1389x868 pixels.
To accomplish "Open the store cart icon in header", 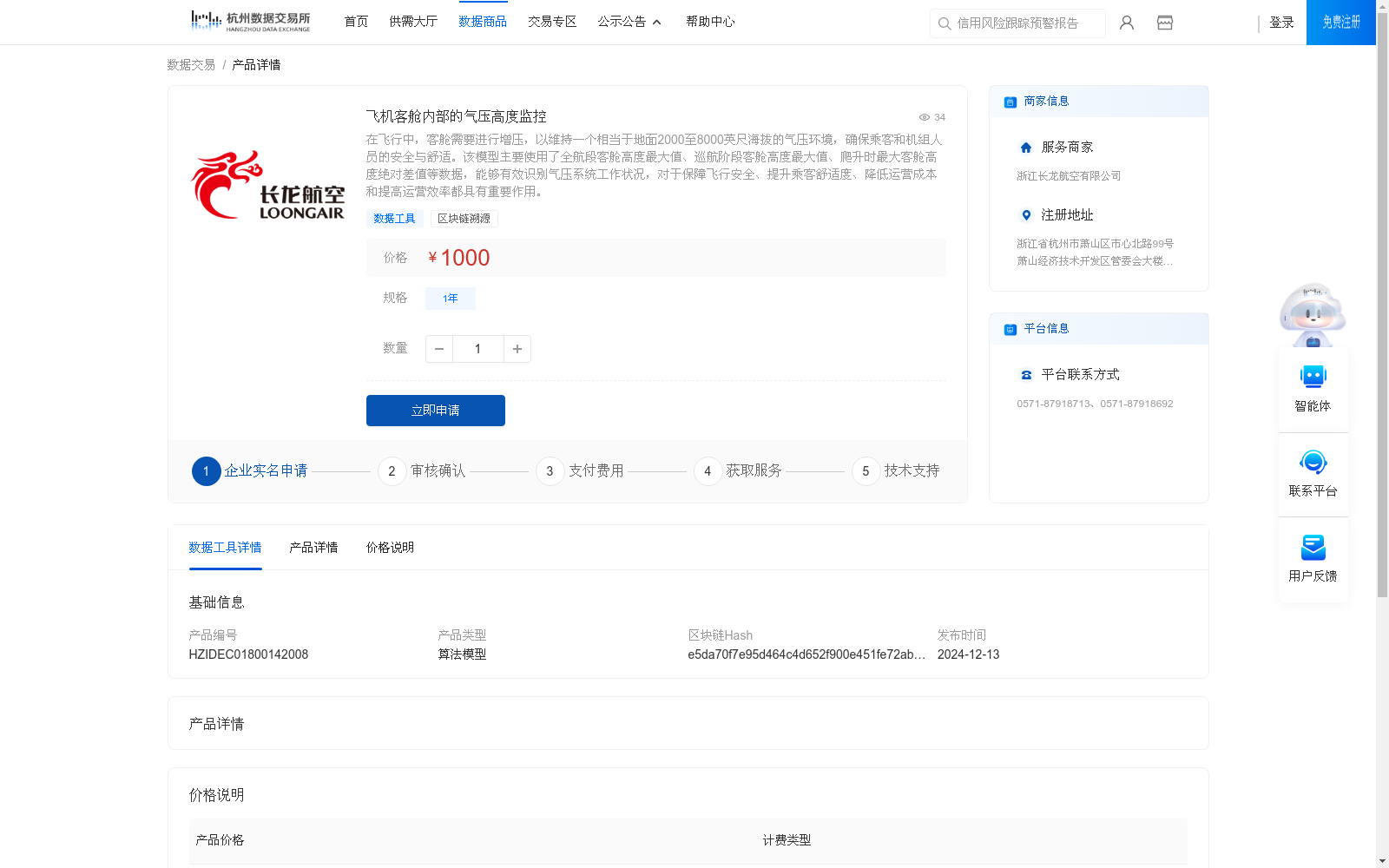I will point(1165,23).
